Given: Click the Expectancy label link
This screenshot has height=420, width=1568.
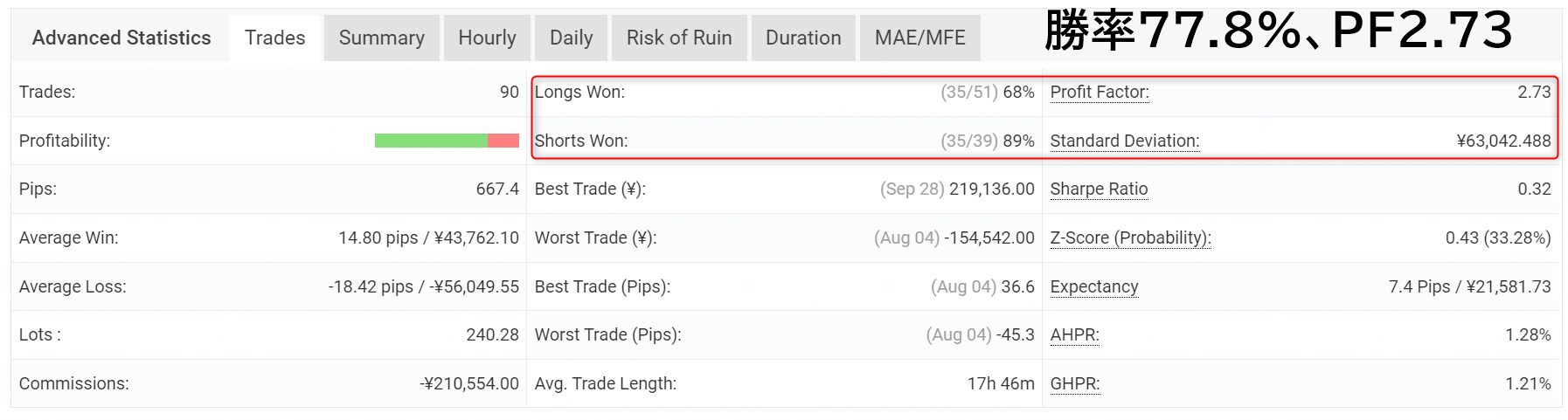Looking at the screenshot, I should pyautogui.click(x=1093, y=286).
